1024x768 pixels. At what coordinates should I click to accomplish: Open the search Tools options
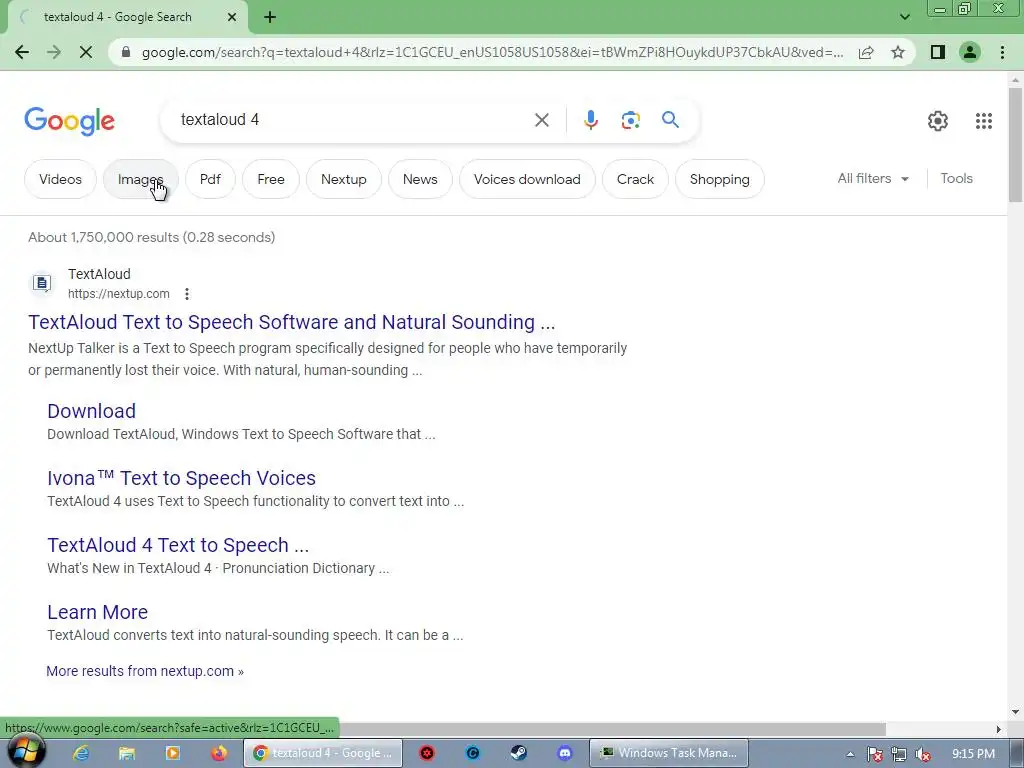[x=956, y=178]
